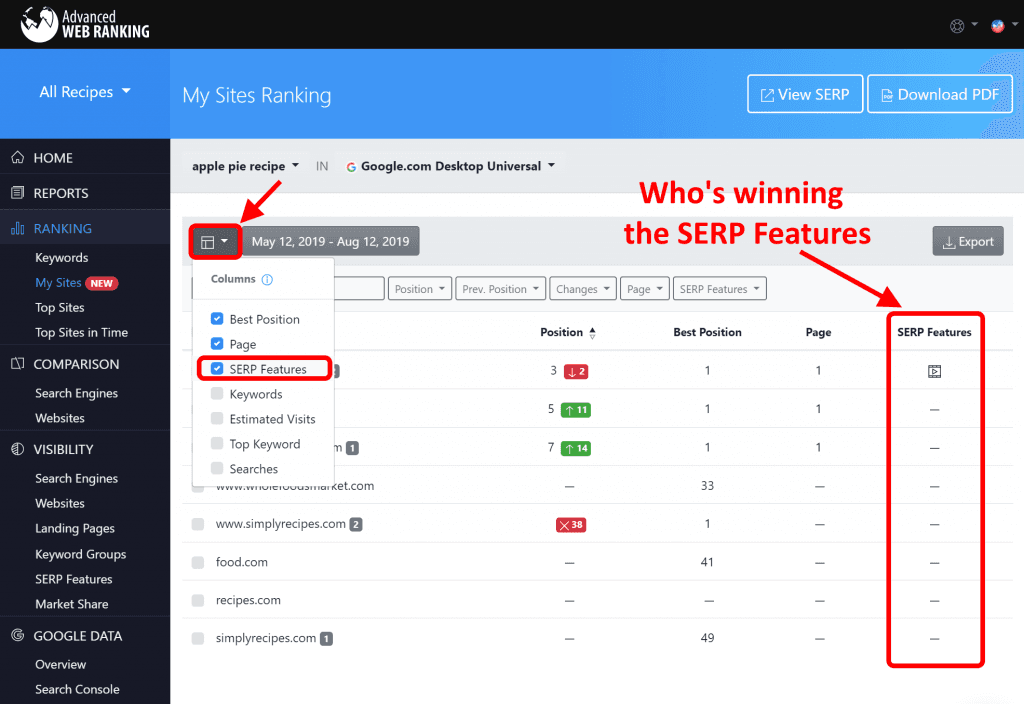Sort by the Position column arrows
Screen dimensions: 1024x704
(x=592, y=333)
